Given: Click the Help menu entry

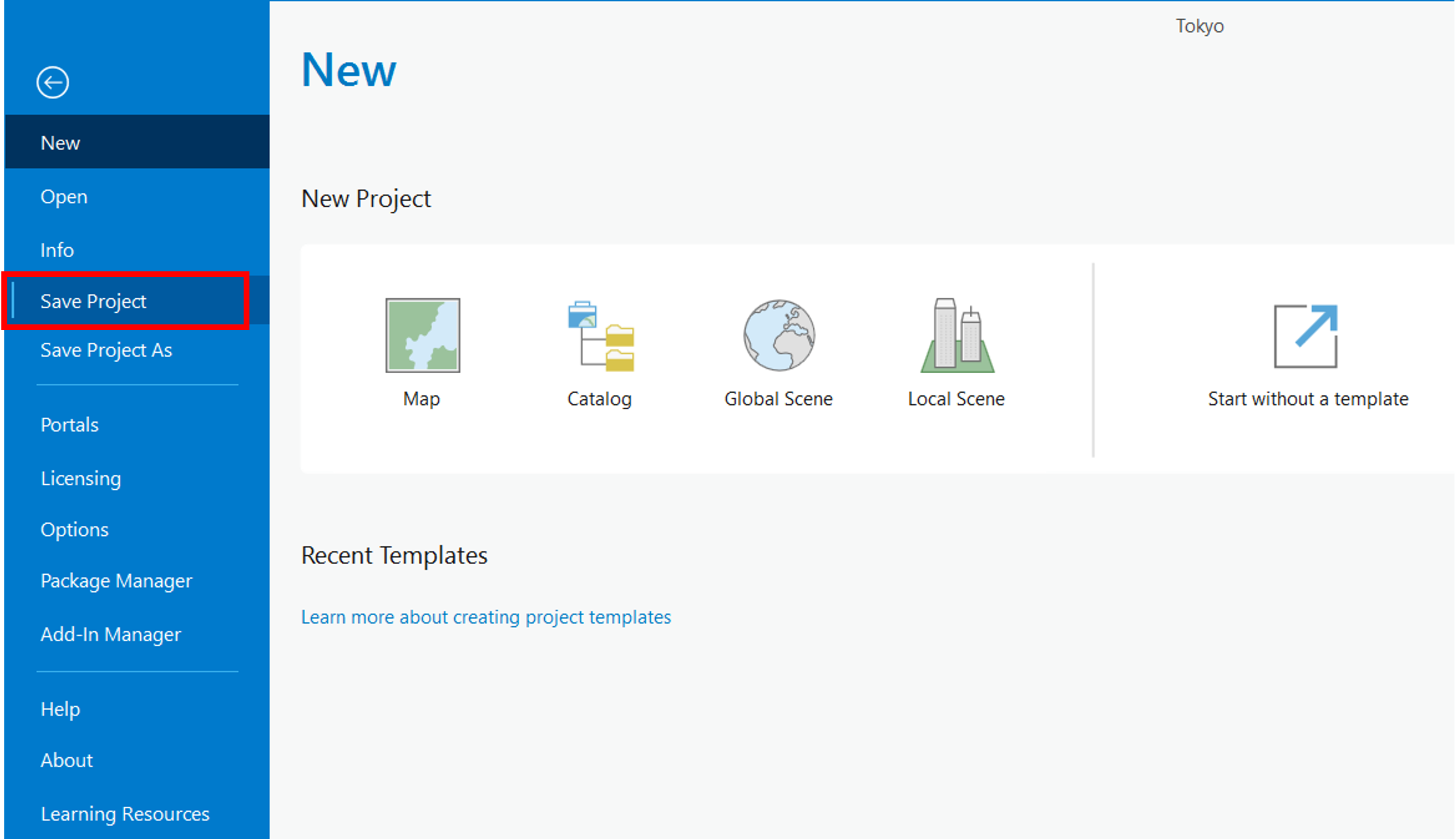Looking at the screenshot, I should click(137, 709).
